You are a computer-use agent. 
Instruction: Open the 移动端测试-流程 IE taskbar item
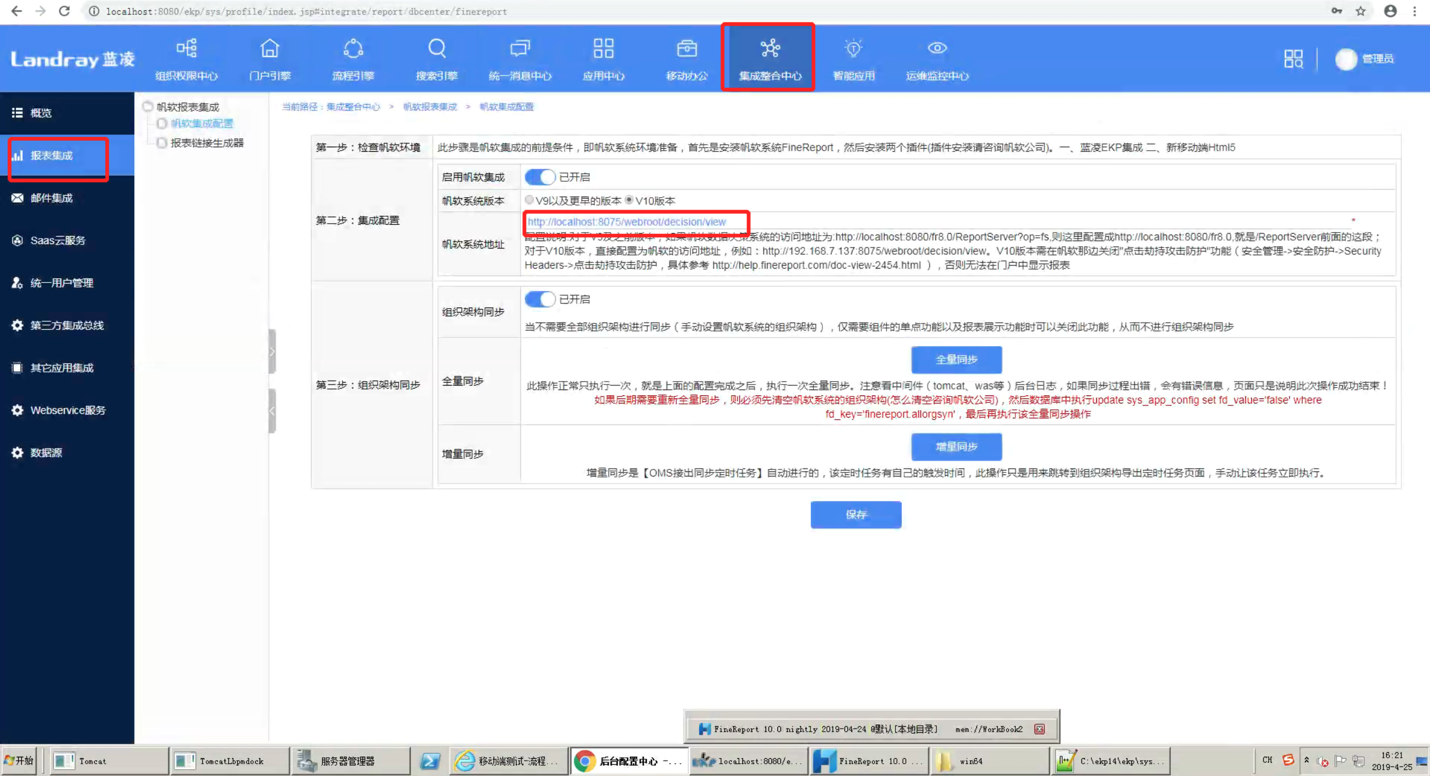tap(507, 761)
